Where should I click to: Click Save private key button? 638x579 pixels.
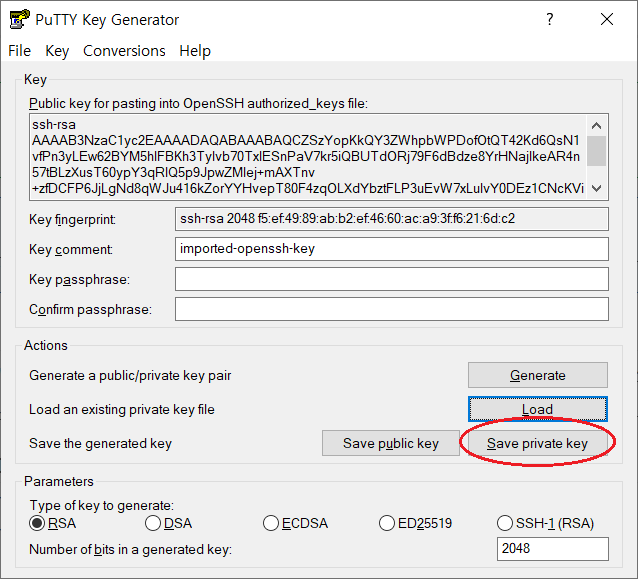tap(537, 443)
